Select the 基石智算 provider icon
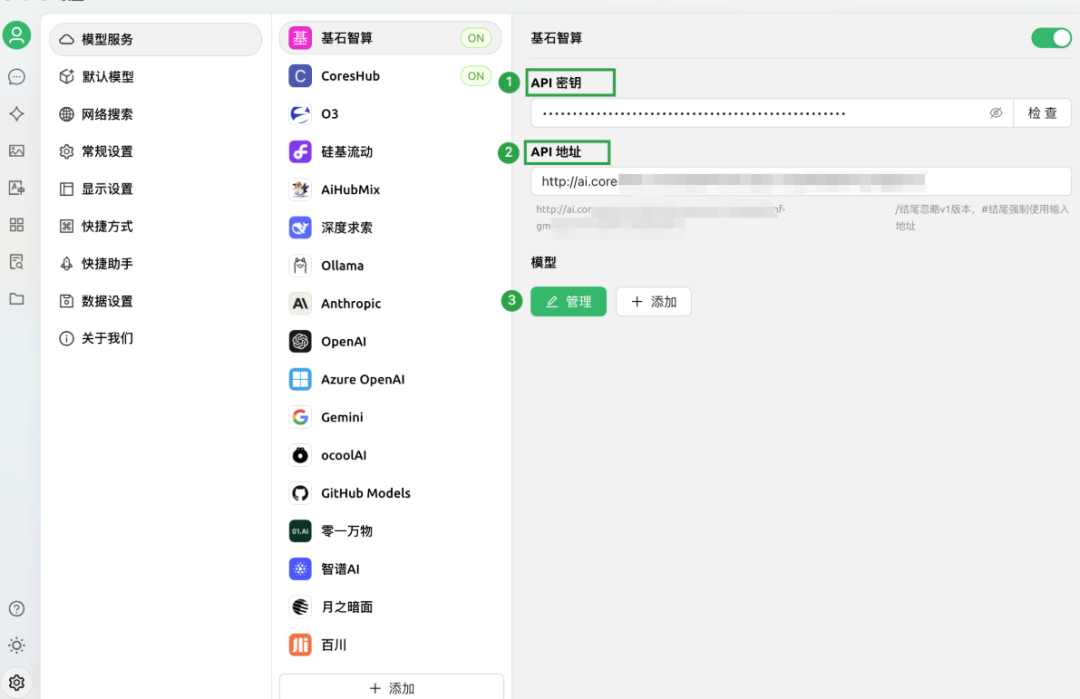Image resolution: width=1080 pixels, height=699 pixels. click(x=300, y=38)
